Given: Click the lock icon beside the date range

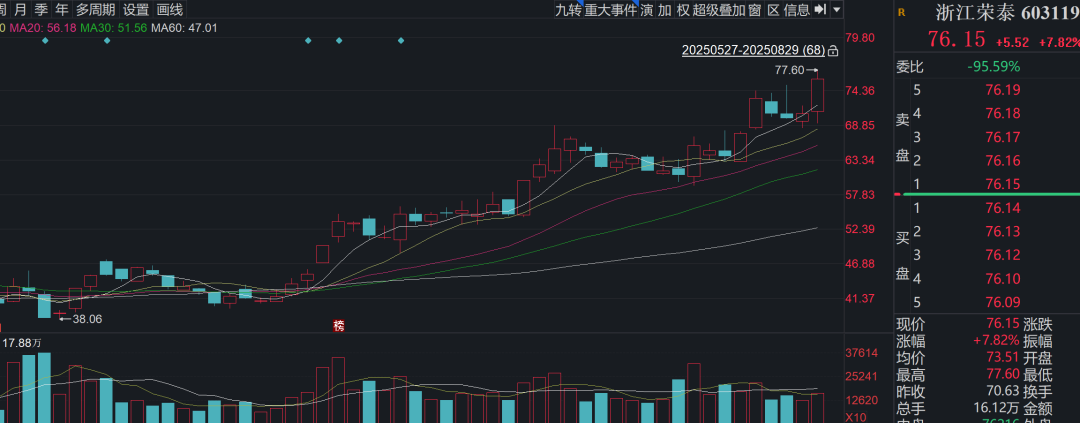Looking at the screenshot, I should pyautogui.click(x=833, y=50).
